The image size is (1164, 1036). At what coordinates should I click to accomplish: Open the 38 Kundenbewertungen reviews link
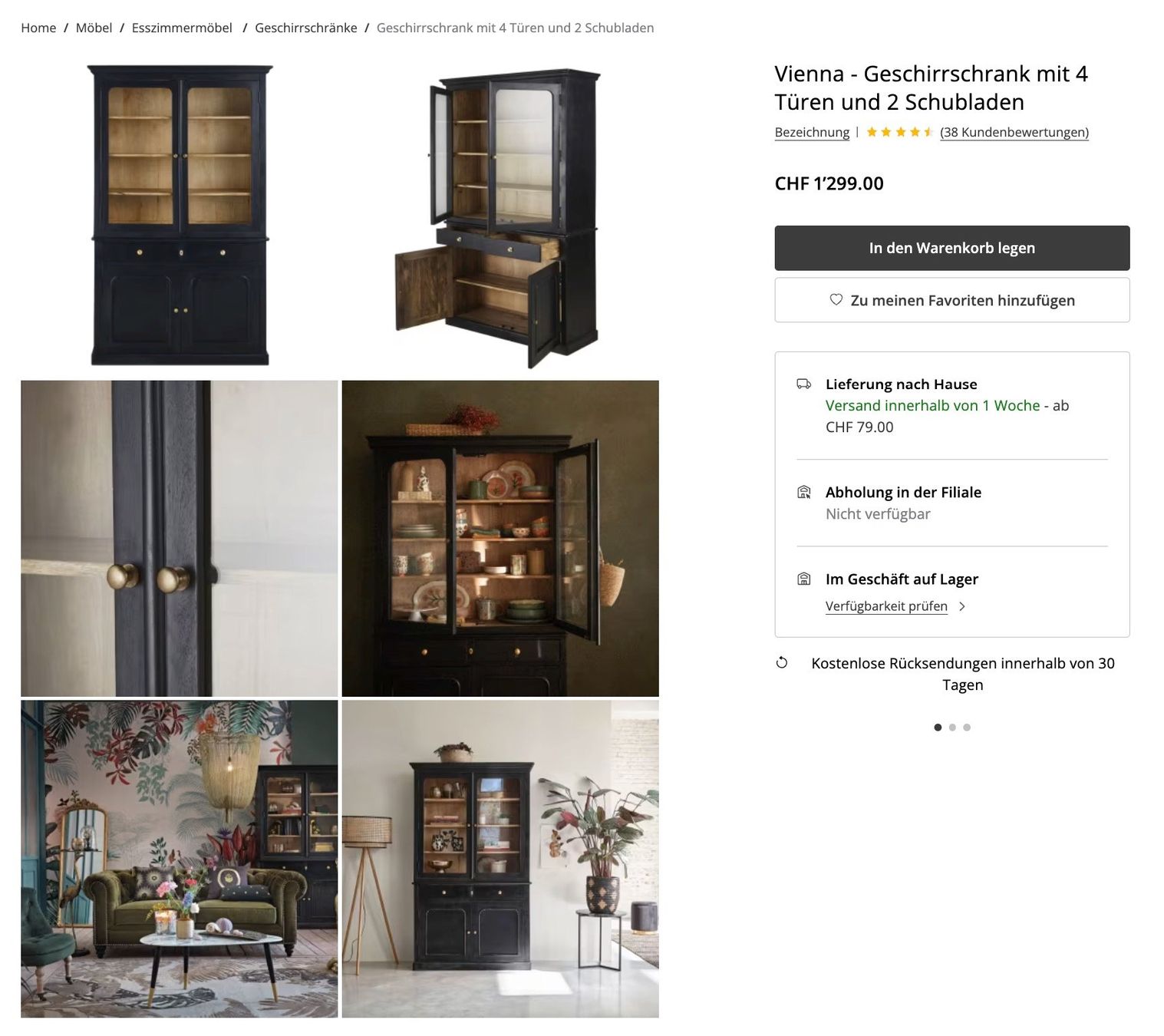tap(1014, 132)
